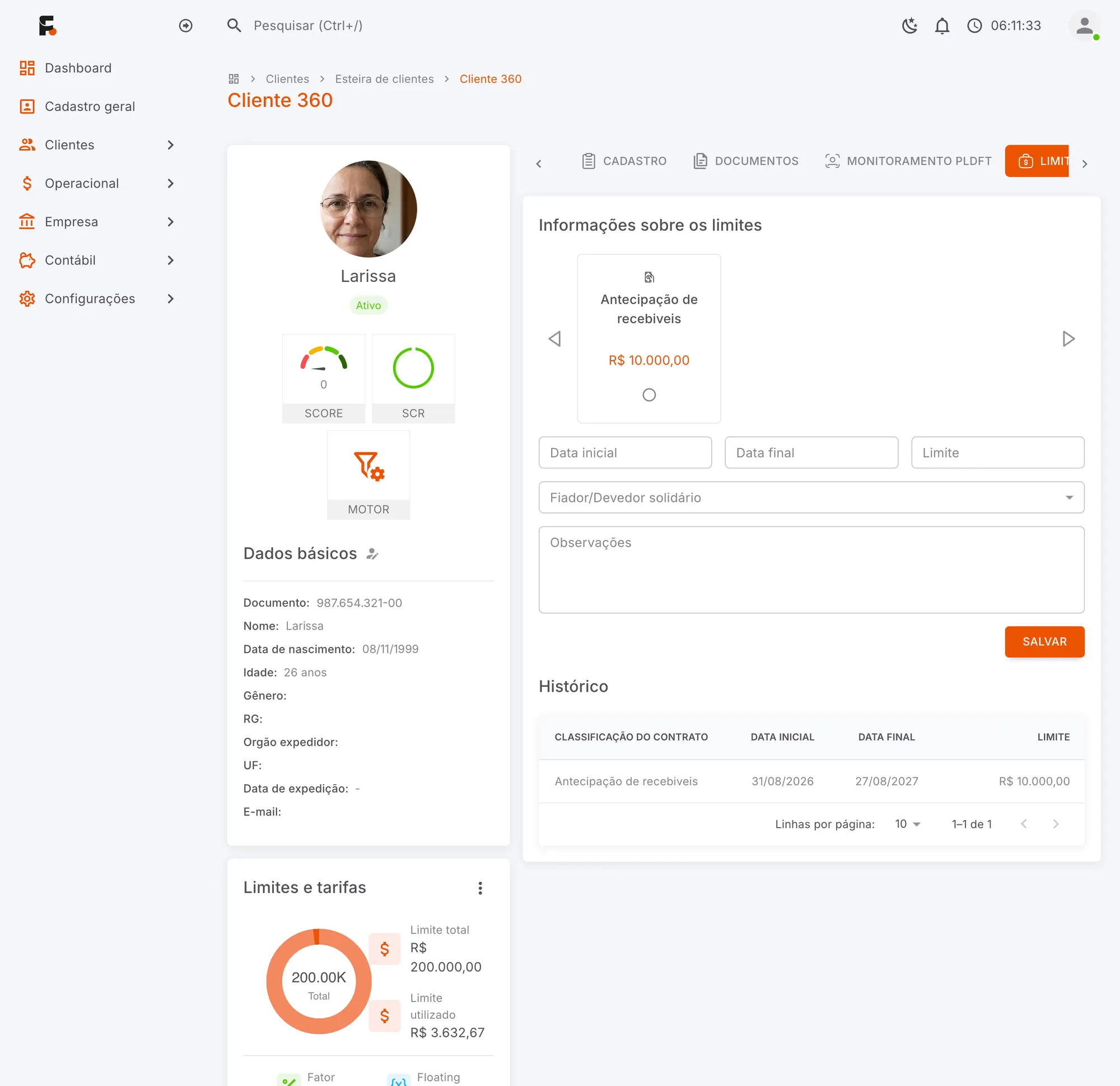Click the SALVAR button
Viewport: 1120px width, 1086px height.
[1044, 641]
